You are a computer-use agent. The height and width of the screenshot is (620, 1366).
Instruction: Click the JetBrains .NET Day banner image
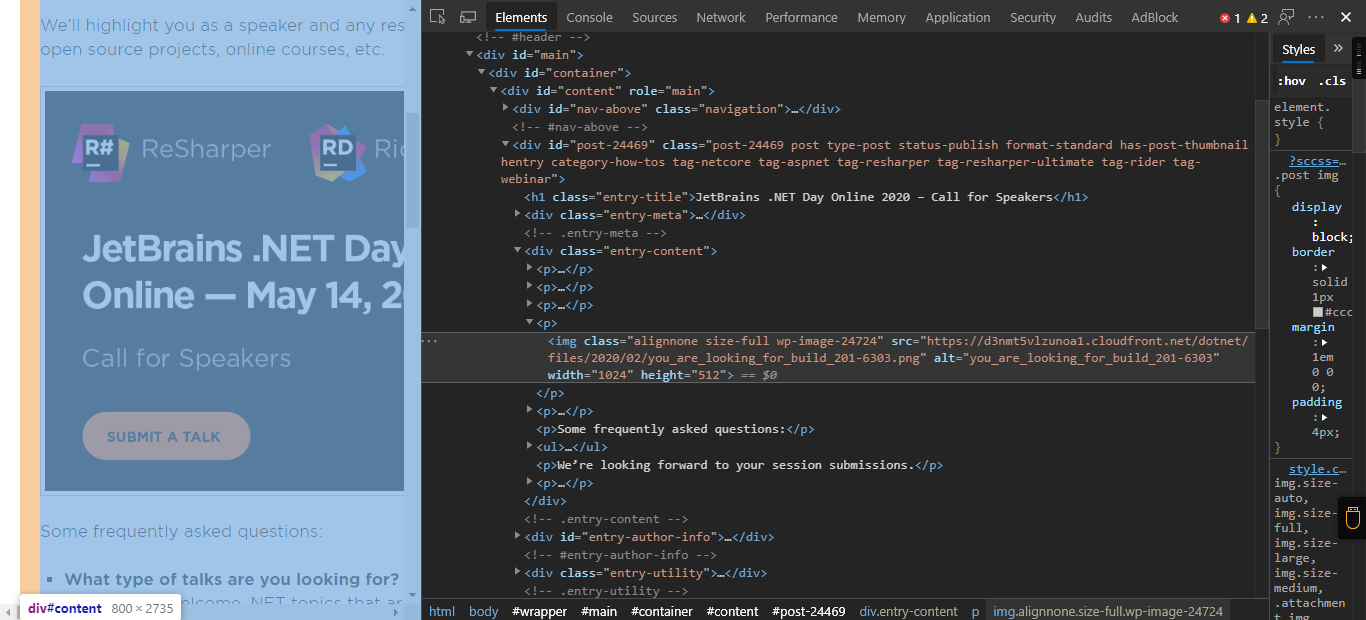(224, 291)
